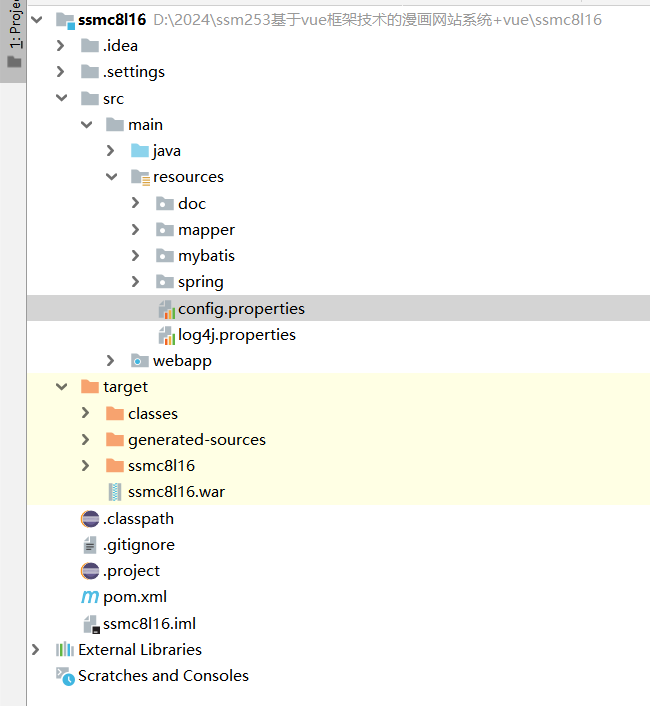This screenshot has height=706, width=650.
Task: Collapse the target folder
Action: click(61, 387)
